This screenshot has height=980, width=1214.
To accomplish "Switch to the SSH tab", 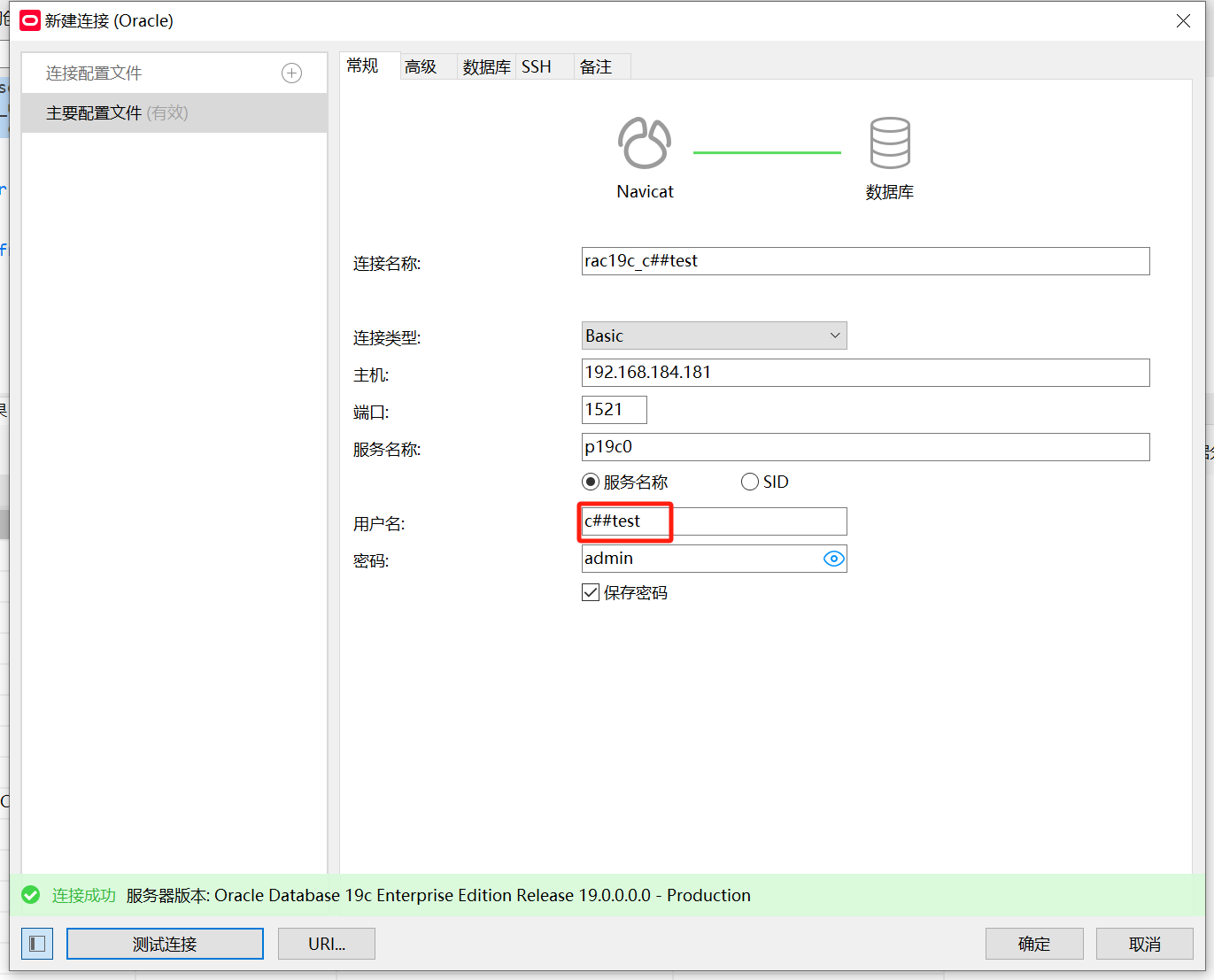I will [537, 66].
